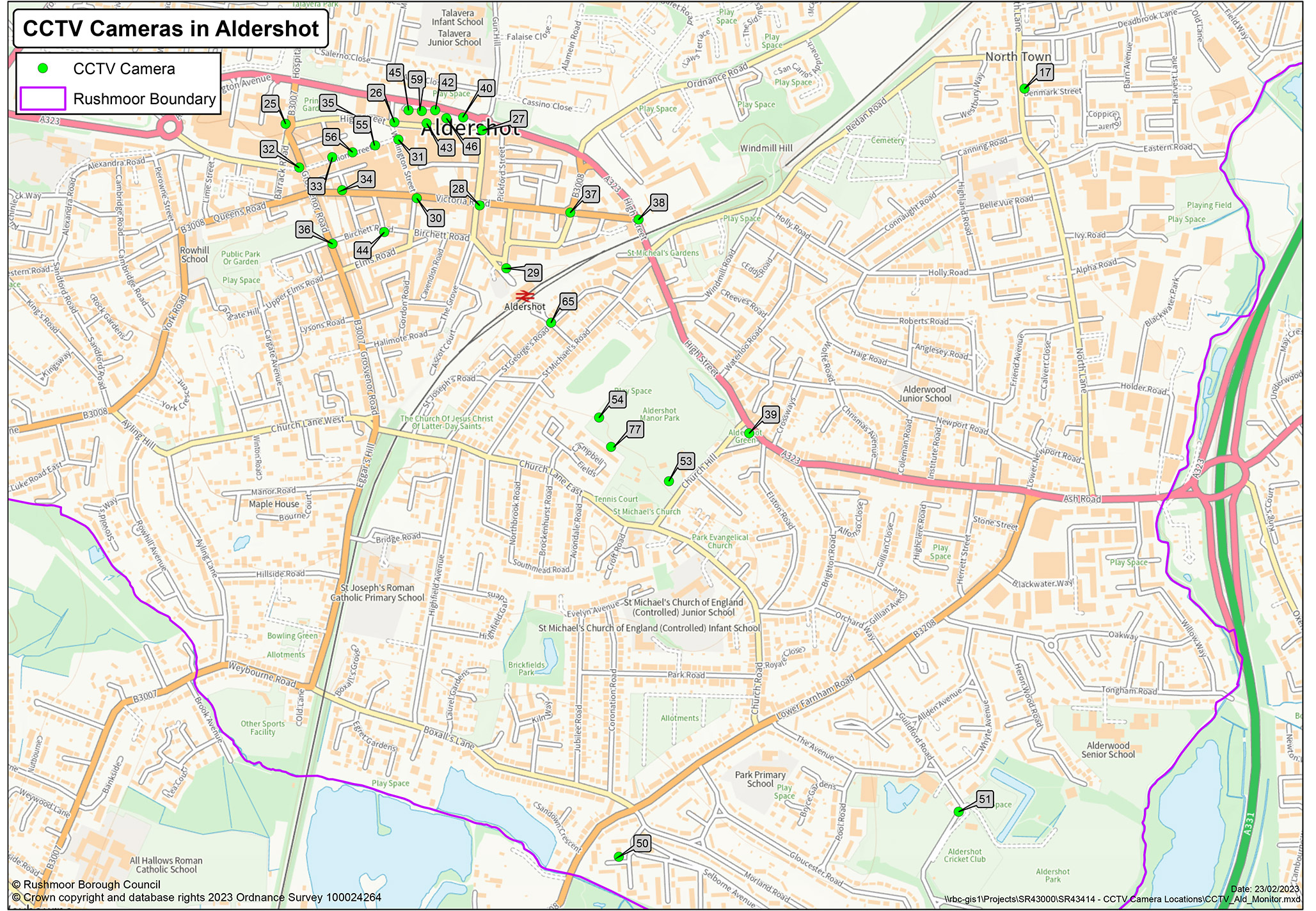Click the number 37 camera label box
1316x911 pixels.
tap(591, 194)
